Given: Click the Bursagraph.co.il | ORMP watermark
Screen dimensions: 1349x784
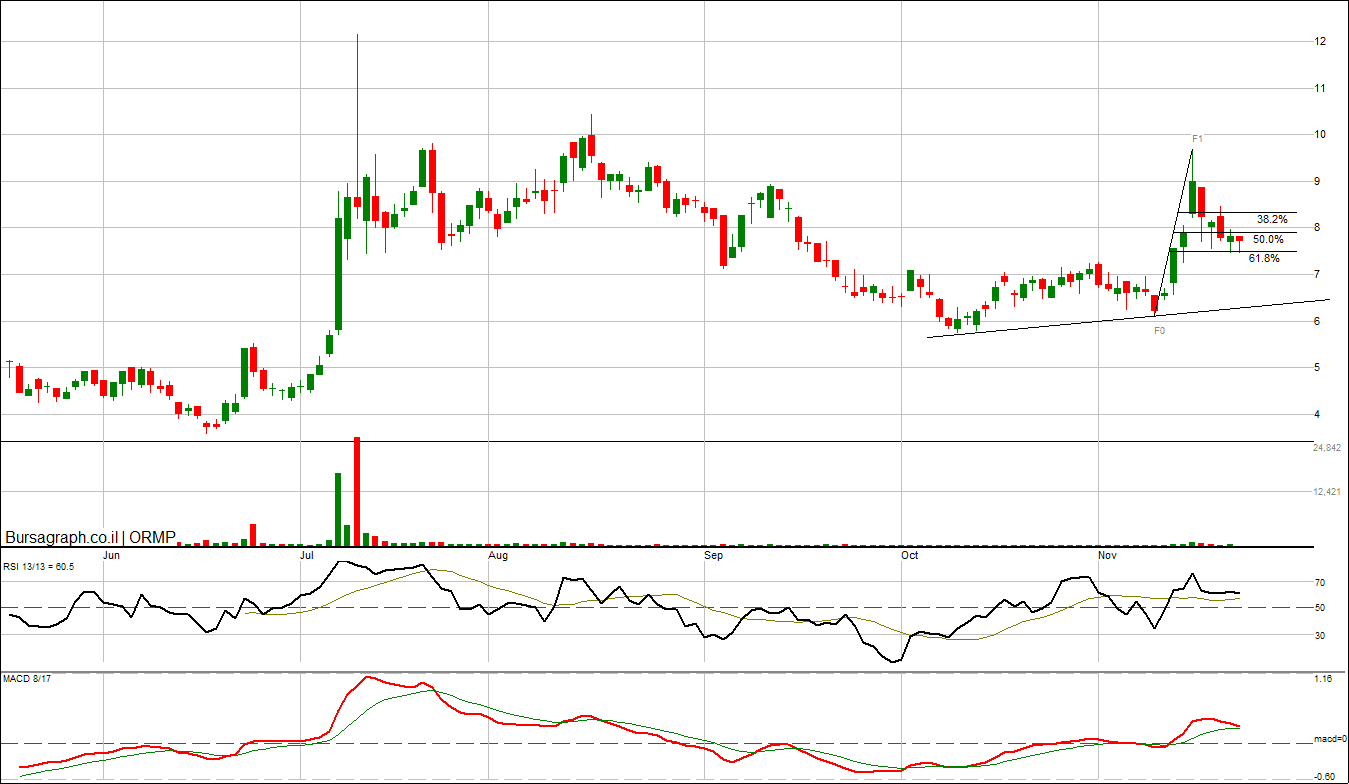Looking at the screenshot, I should coord(90,538).
